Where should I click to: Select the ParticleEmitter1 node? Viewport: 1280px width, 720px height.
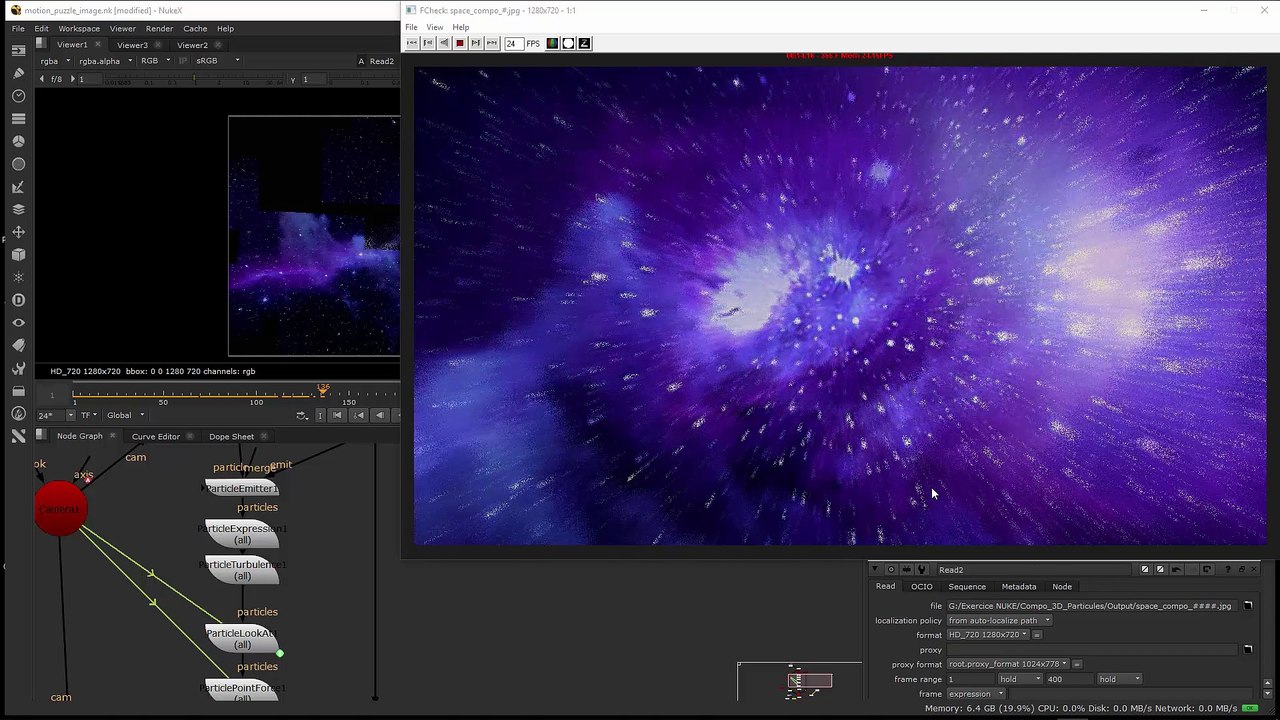tap(242, 488)
